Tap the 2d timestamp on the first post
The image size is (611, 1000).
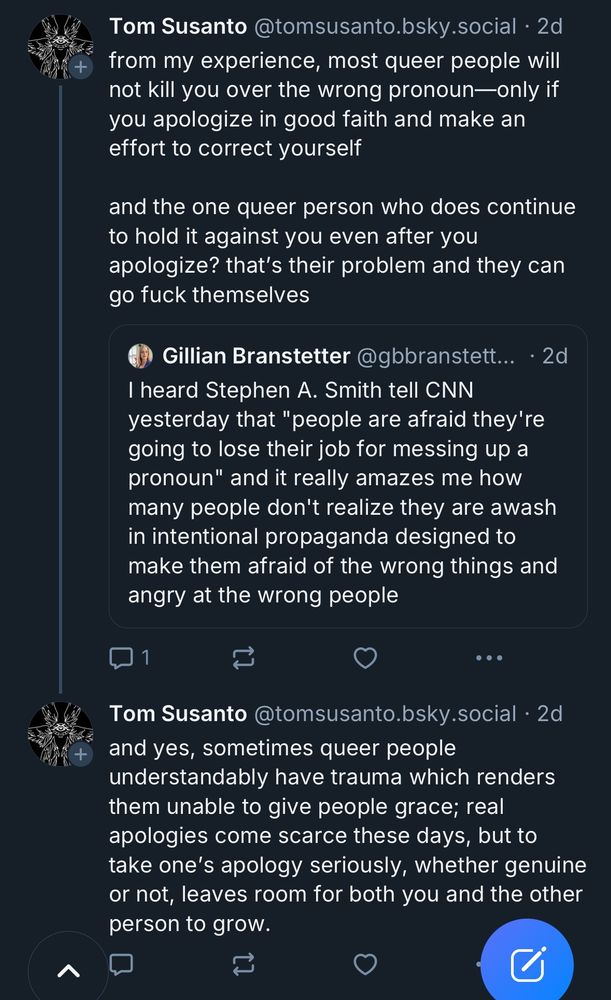pos(549,26)
